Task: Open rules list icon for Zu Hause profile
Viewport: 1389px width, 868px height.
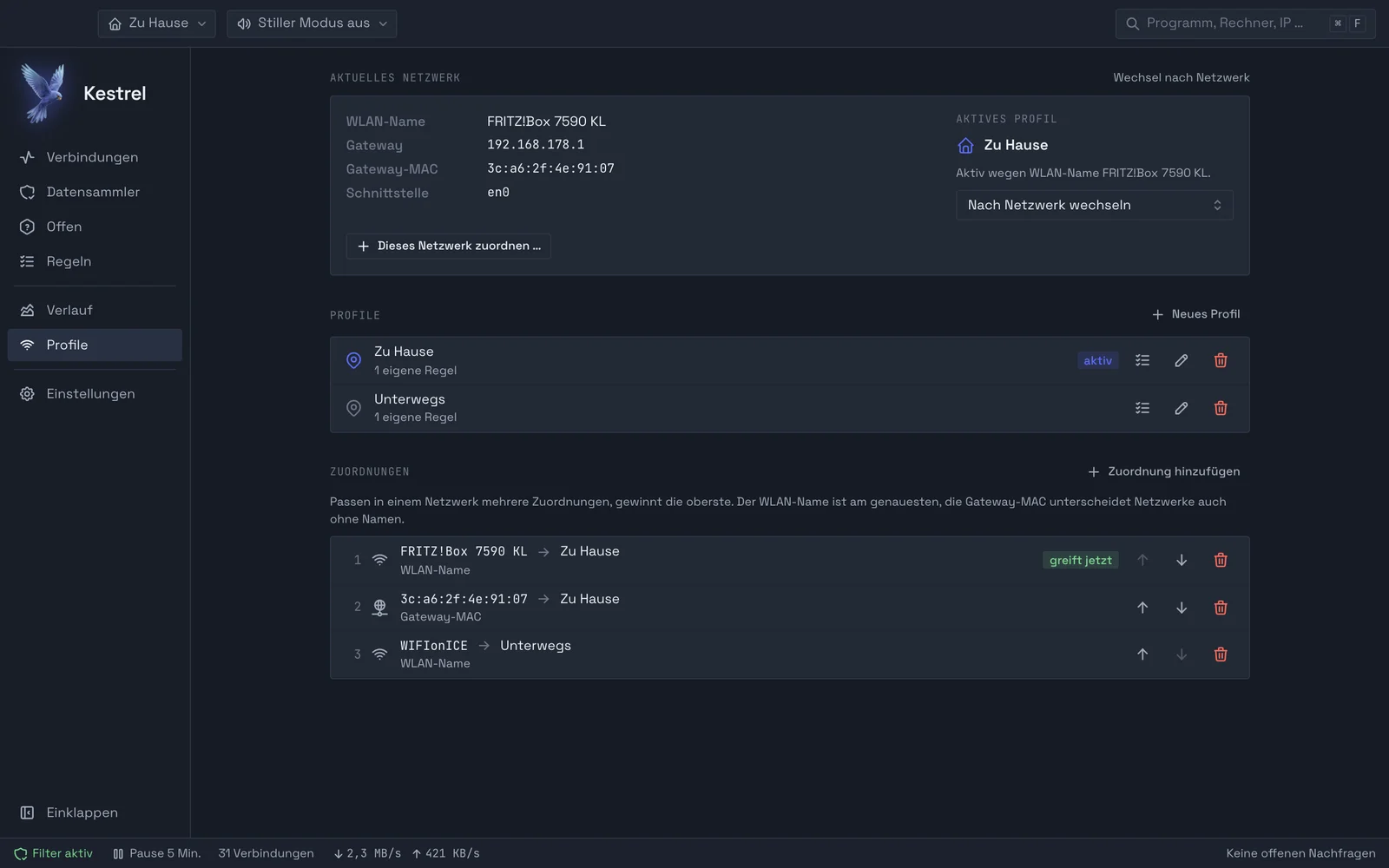Action: 1142,360
